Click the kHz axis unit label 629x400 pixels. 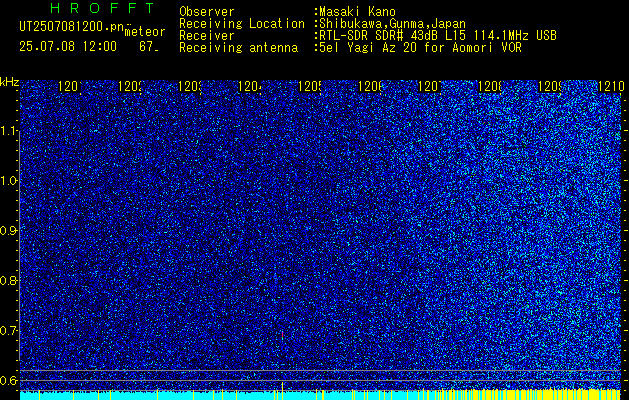[10, 83]
